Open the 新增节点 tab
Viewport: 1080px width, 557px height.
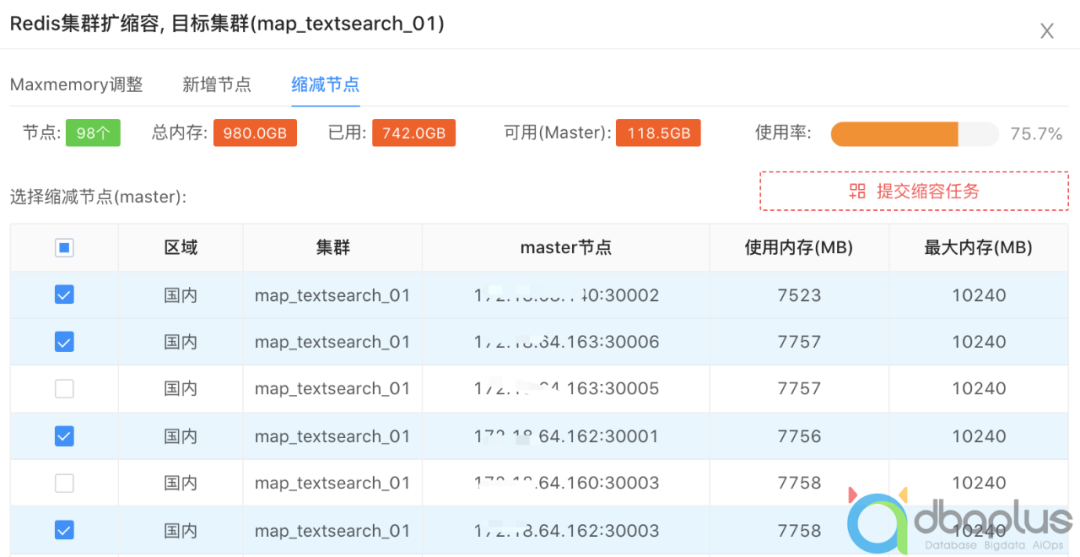[x=217, y=85]
